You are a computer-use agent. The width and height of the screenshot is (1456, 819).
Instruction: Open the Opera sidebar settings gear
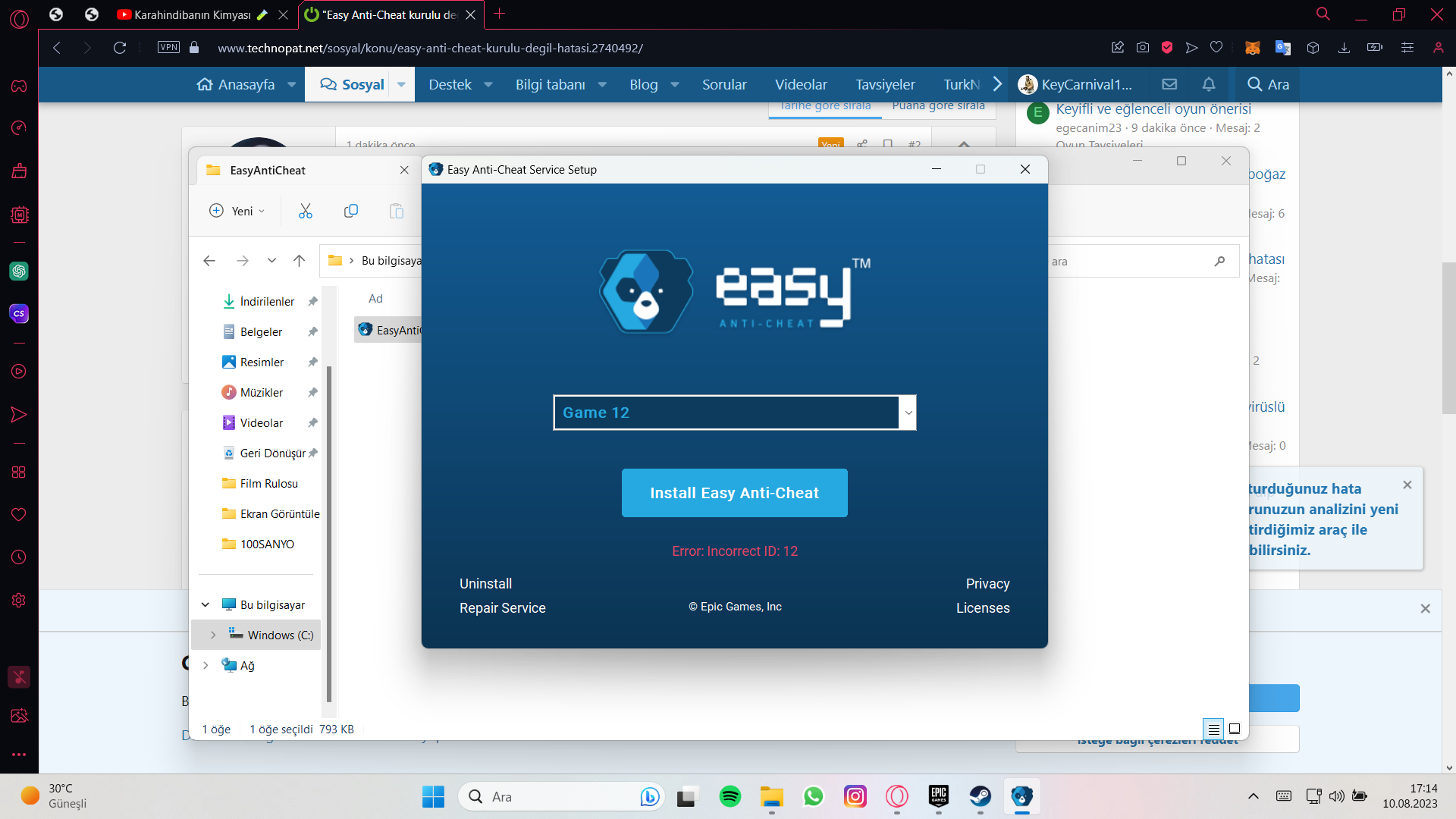tap(19, 600)
